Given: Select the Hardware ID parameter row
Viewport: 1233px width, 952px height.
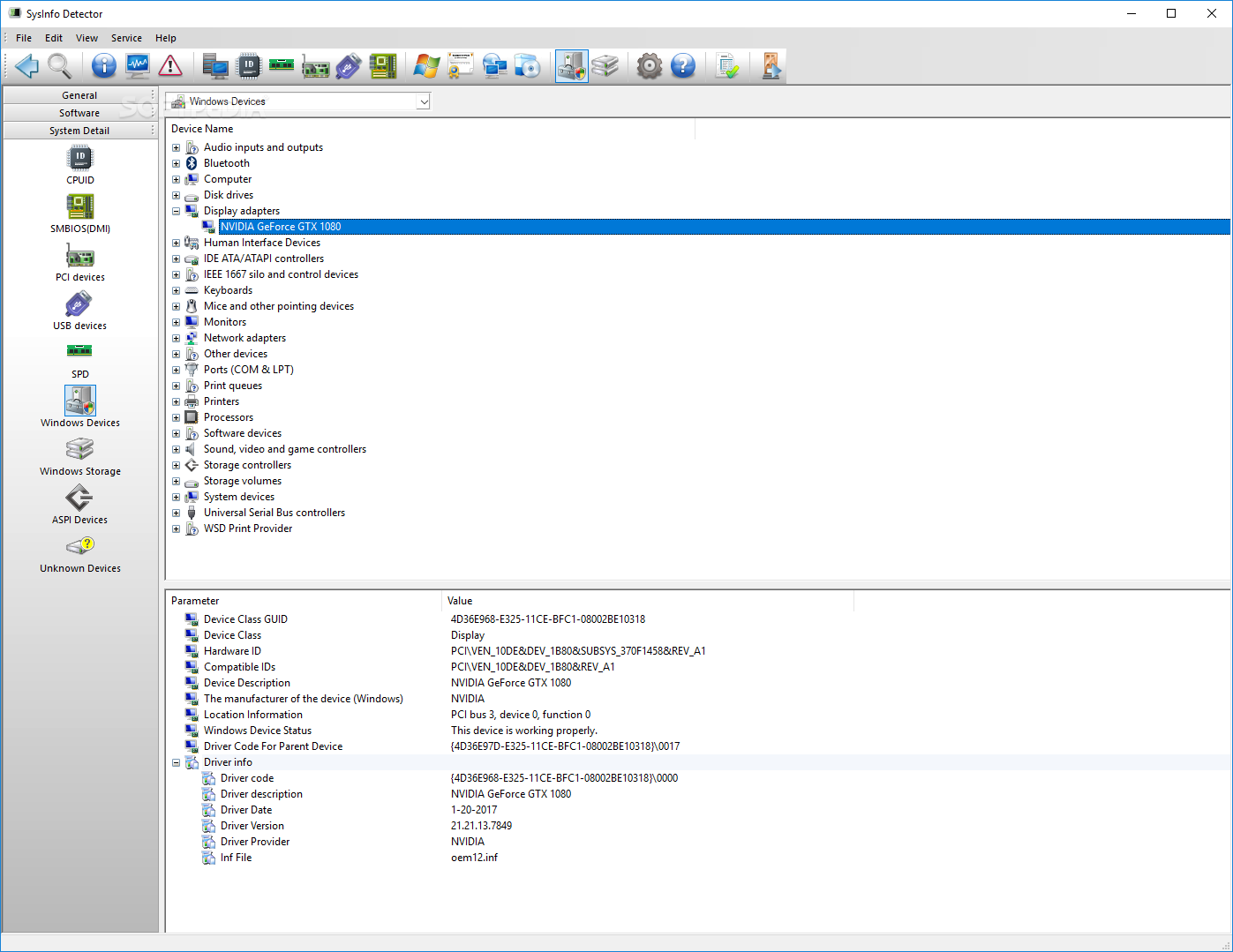Looking at the screenshot, I should (x=232, y=651).
